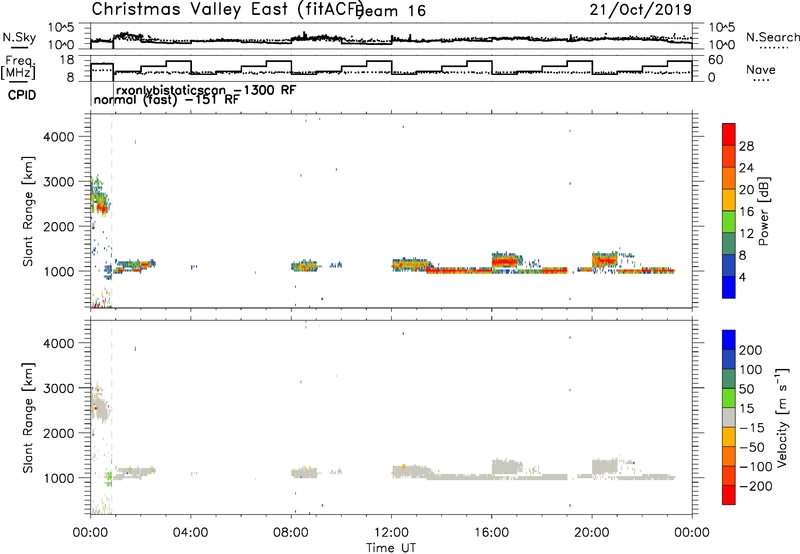Click the 200 value on velocity colorbar
The image size is (800, 554).
751,350
